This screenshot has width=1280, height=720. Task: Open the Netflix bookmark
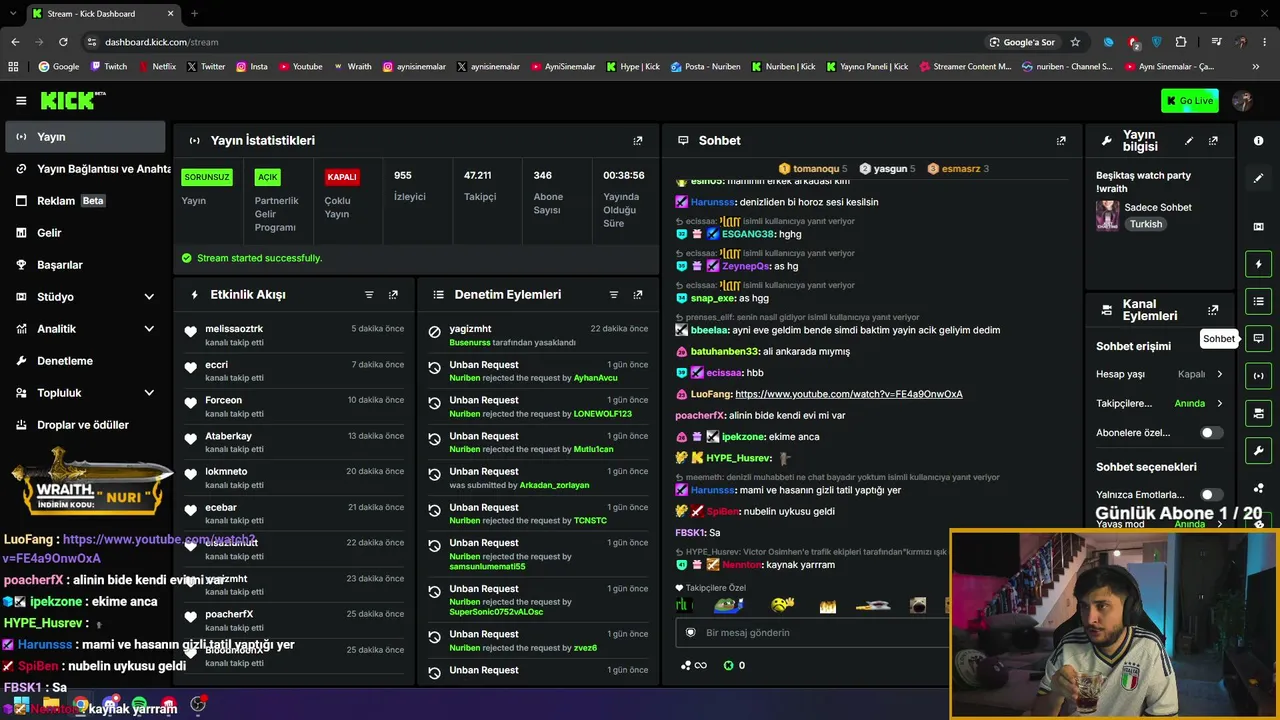pos(156,67)
